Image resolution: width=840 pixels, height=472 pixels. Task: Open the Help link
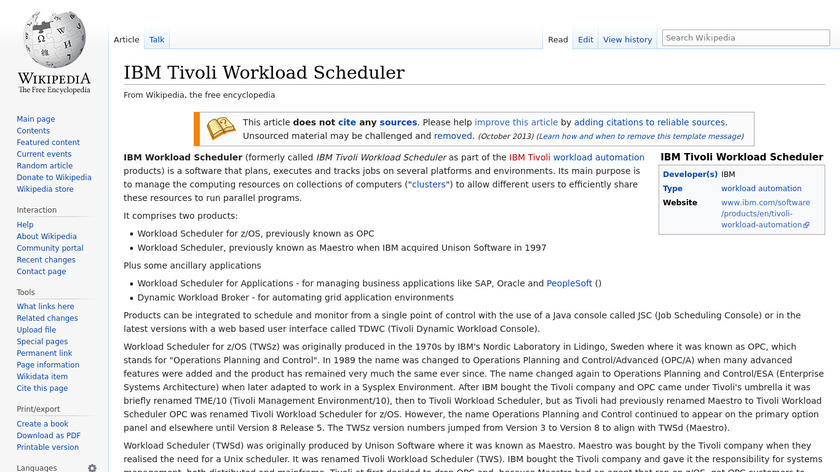(25, 225)
